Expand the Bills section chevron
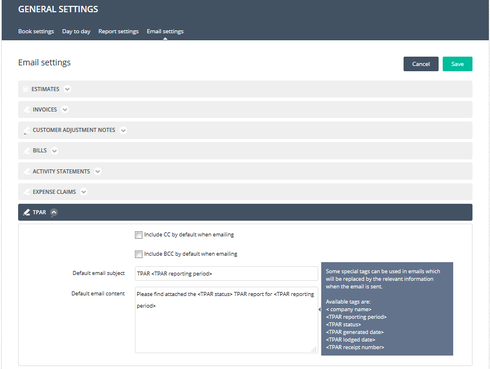Viewport: 490px width, 369px height. [x=54, y=151]
